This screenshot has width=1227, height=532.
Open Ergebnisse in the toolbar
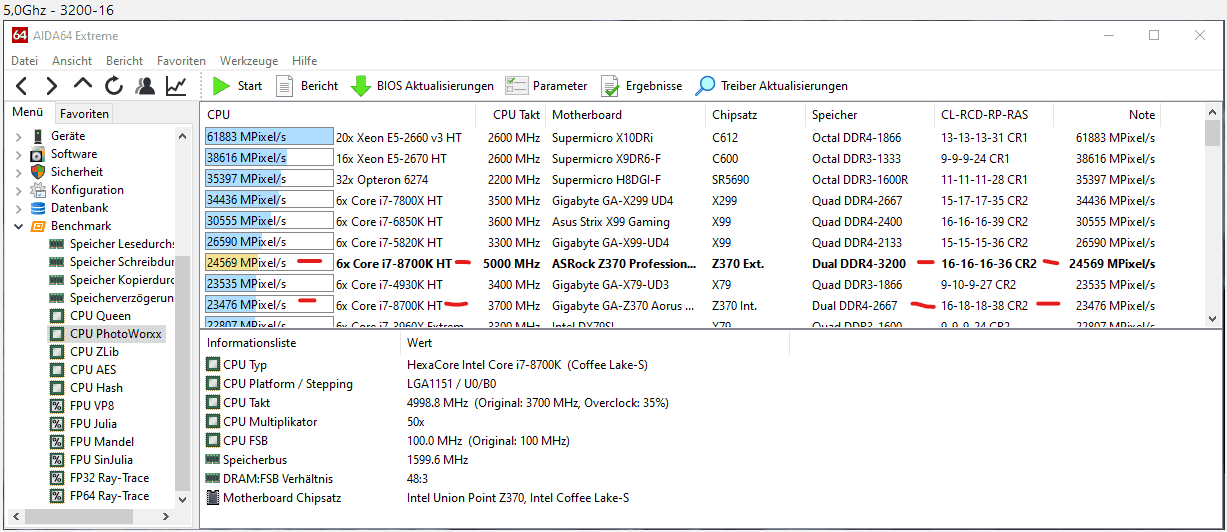pyautogui.click(x=641, y=86)
